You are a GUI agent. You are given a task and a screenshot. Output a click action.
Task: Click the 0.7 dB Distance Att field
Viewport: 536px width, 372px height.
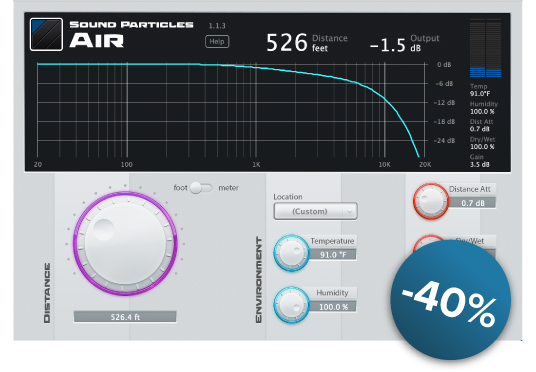[472, 203]
